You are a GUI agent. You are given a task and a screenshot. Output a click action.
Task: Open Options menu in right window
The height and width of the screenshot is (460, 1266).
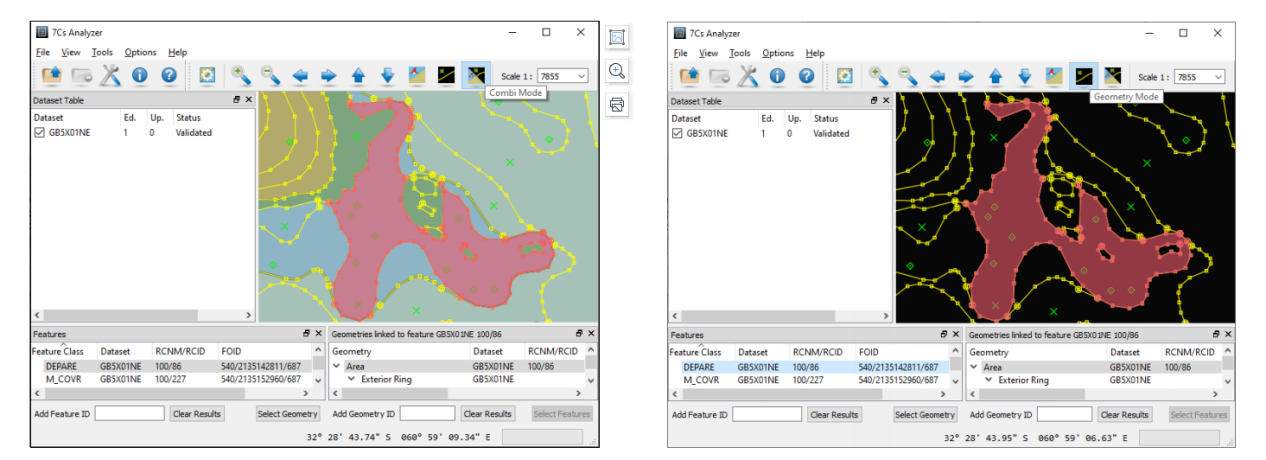tap(778, 53)
